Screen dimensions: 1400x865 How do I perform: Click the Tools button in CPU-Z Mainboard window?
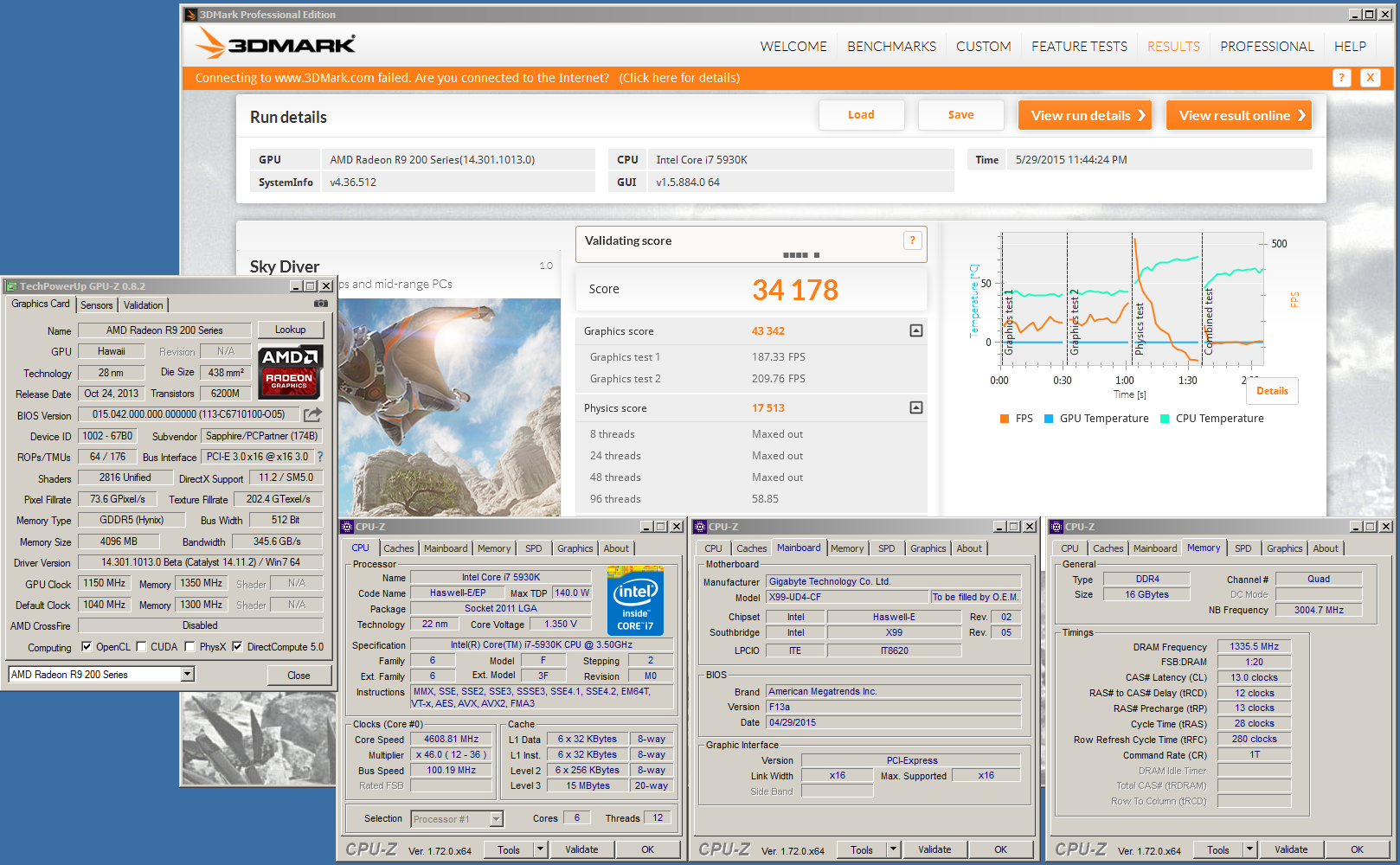(862, 849)
